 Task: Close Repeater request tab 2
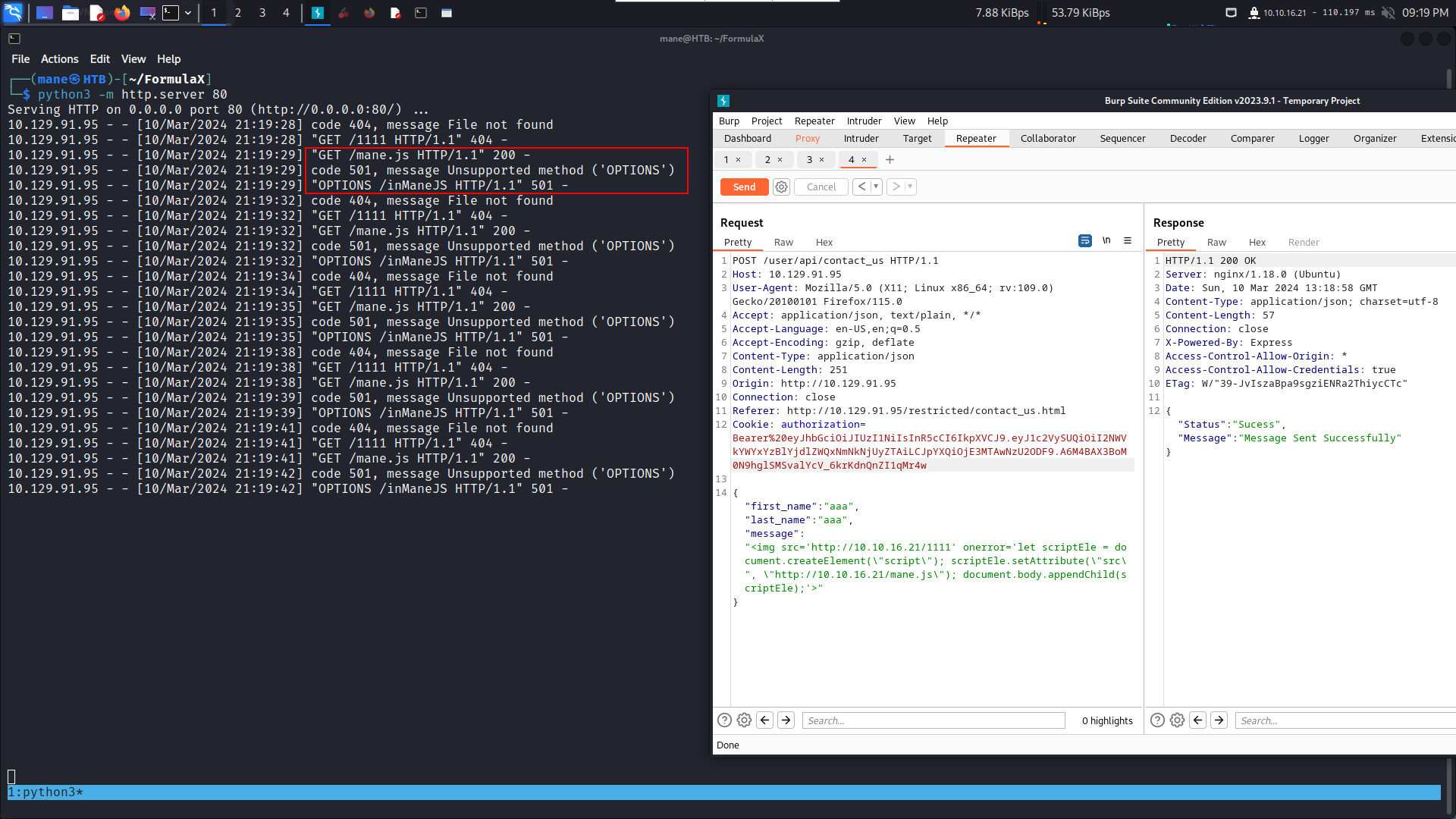pyautogui.click(x=780, y=159)
